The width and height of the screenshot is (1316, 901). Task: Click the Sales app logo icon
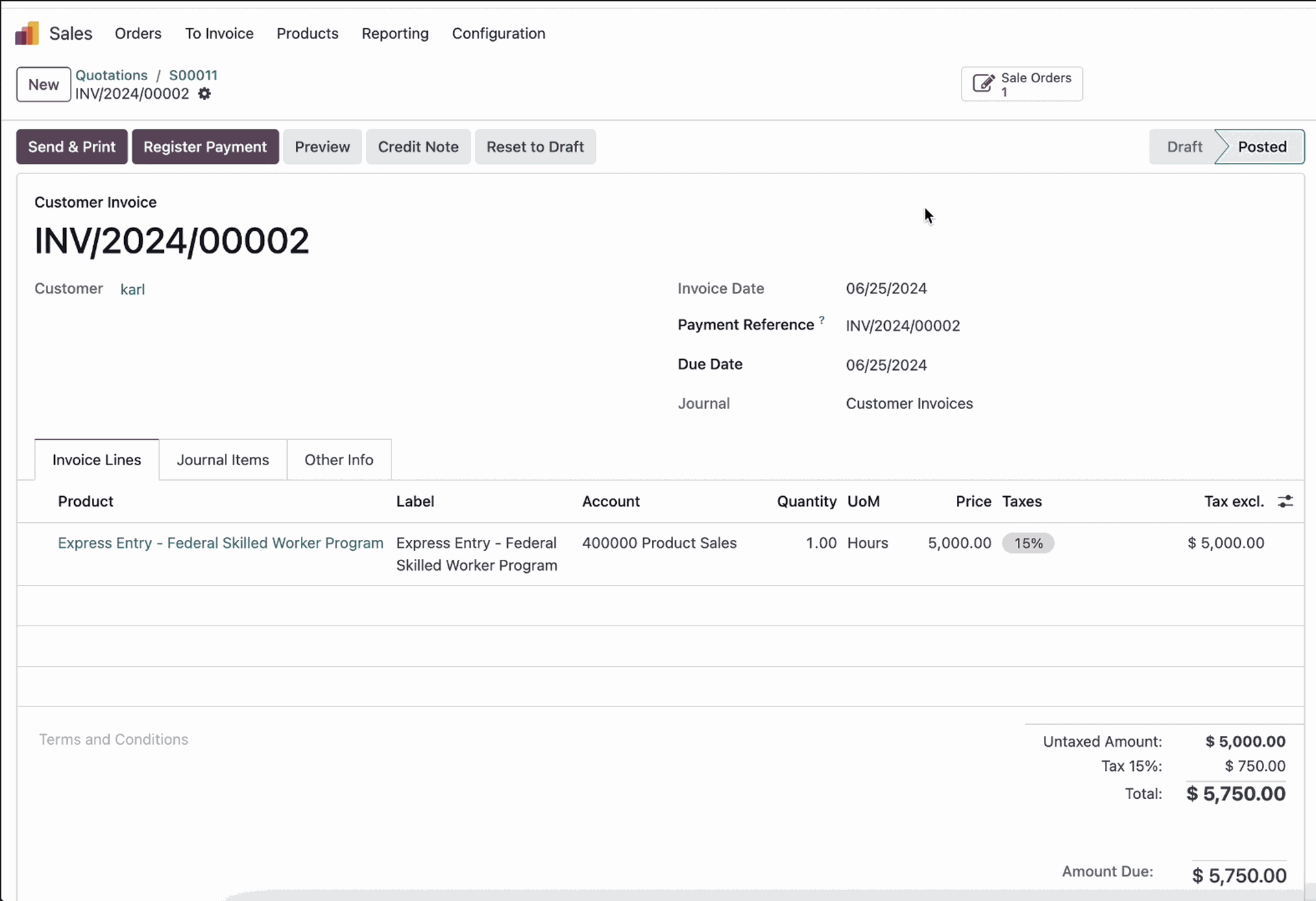pos(27,33)
